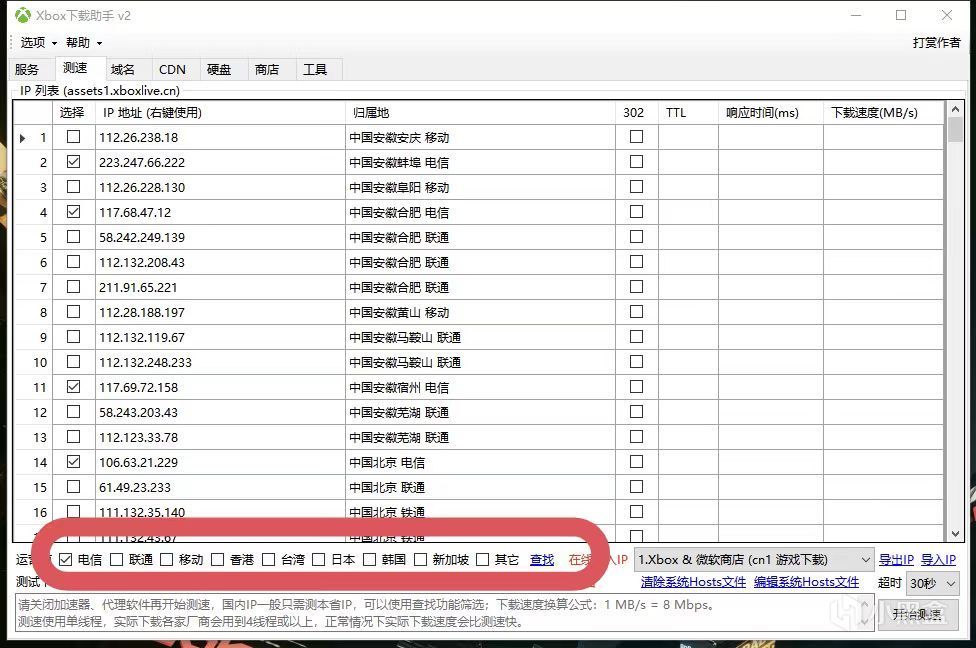Click 编辑系统Hosts文件 link
The image size is (976, 648).
click(x=807, y=582)
